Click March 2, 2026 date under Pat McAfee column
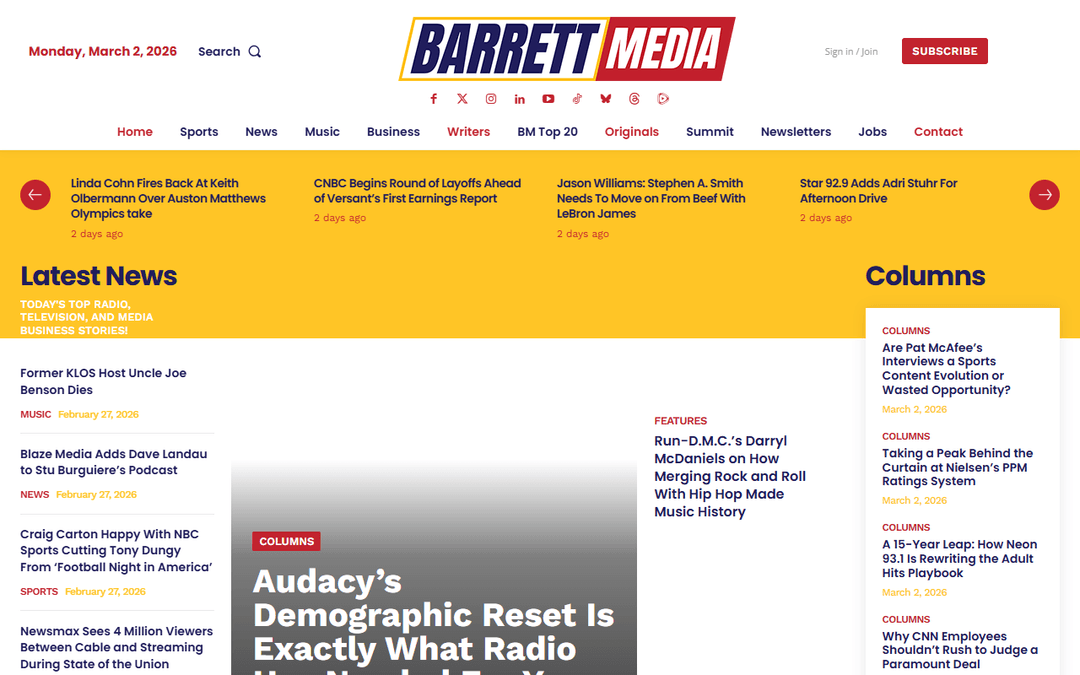 (914, 409)
